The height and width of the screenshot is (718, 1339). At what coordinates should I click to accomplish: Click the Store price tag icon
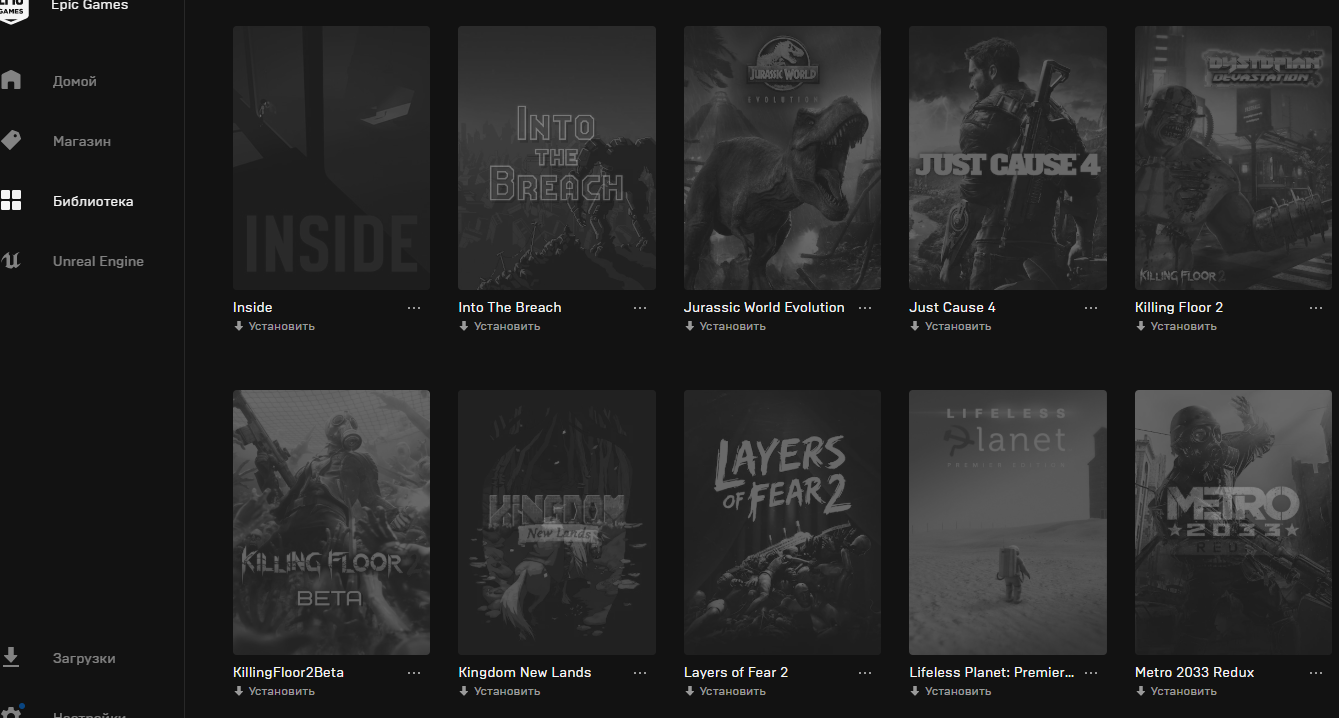pyautogui.click(x=11, y=140)
